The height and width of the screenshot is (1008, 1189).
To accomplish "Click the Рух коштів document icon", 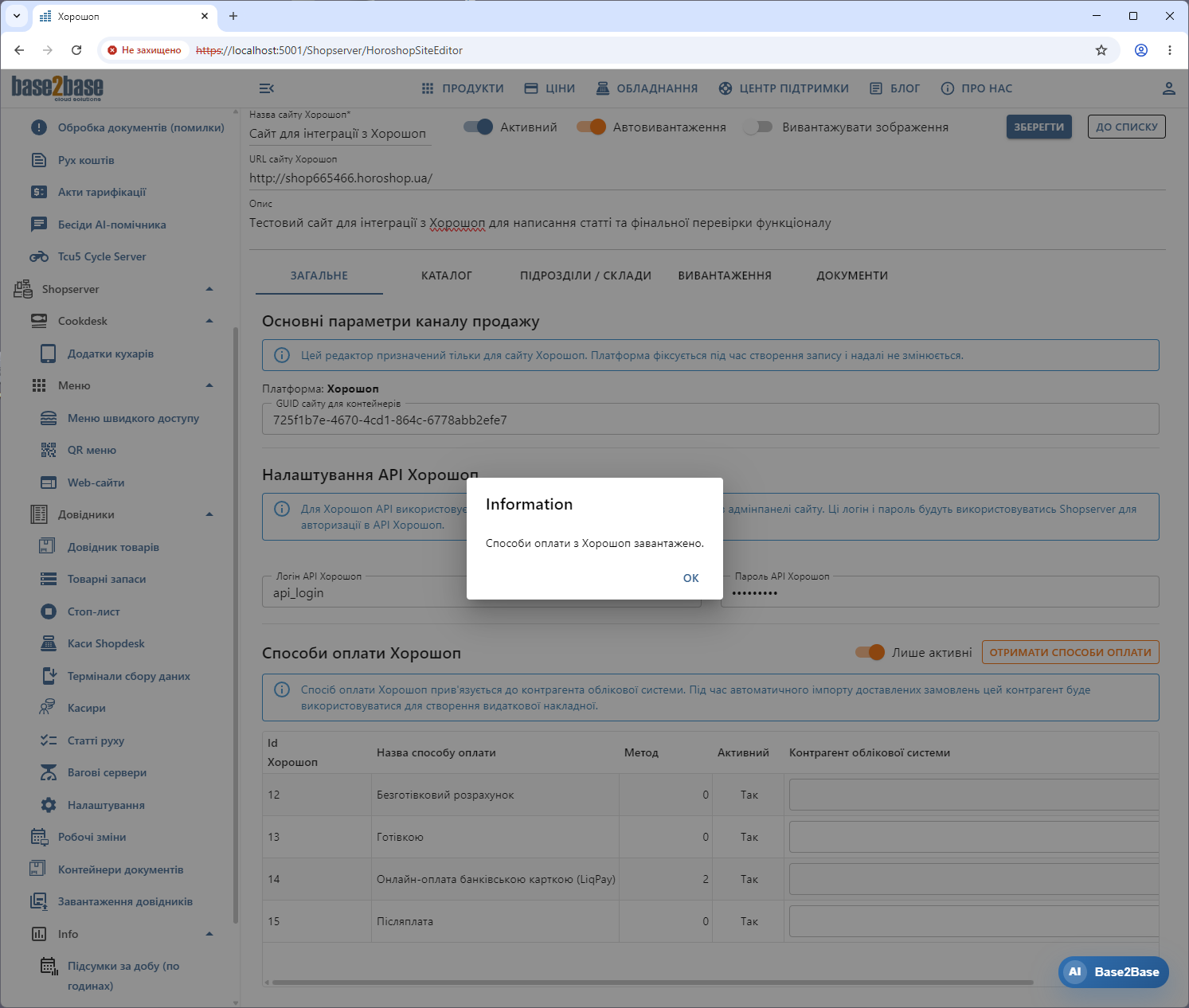I will [39, 160].
